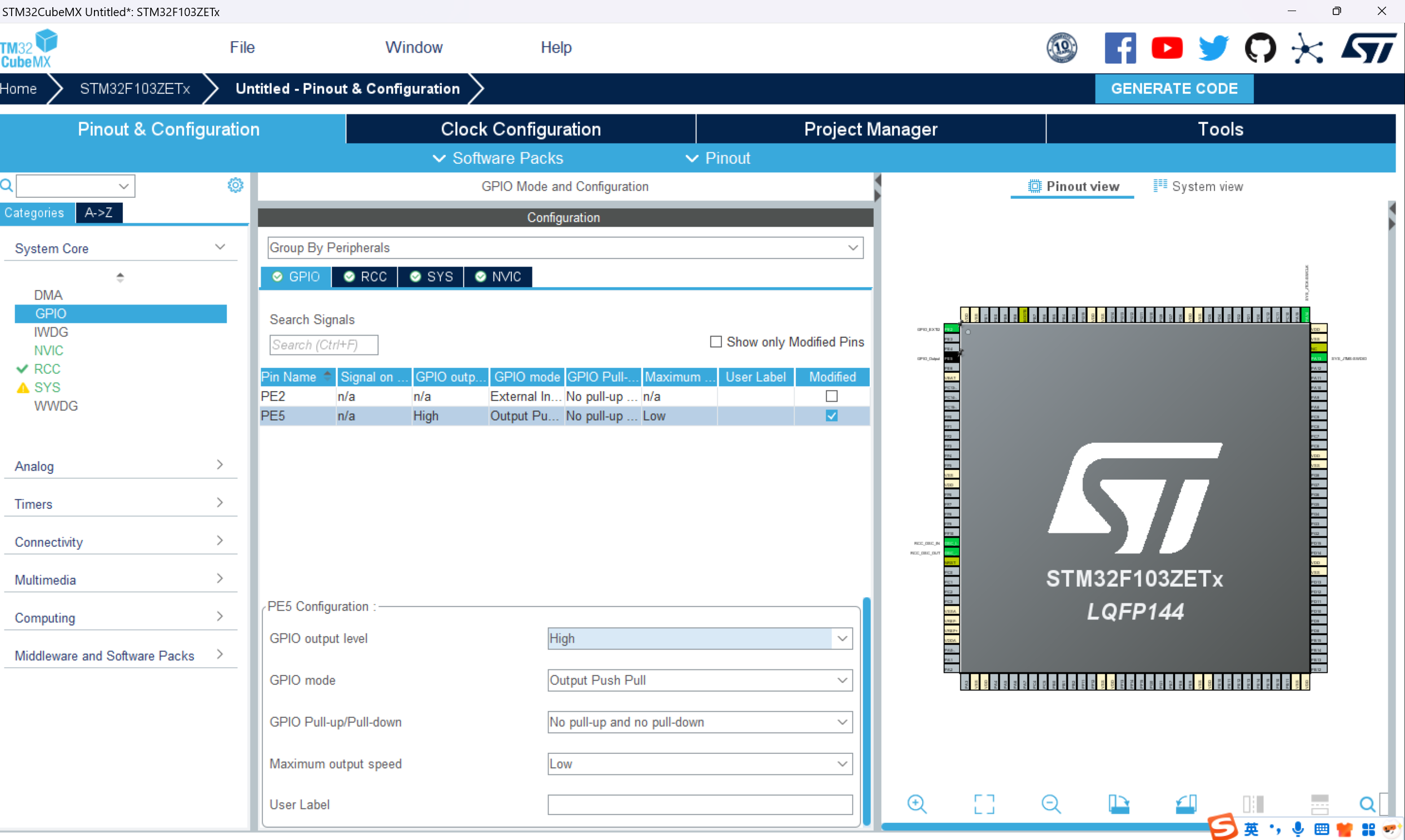Click the Facebook icon in header
1405x840 pixels.
[1120, 48]
